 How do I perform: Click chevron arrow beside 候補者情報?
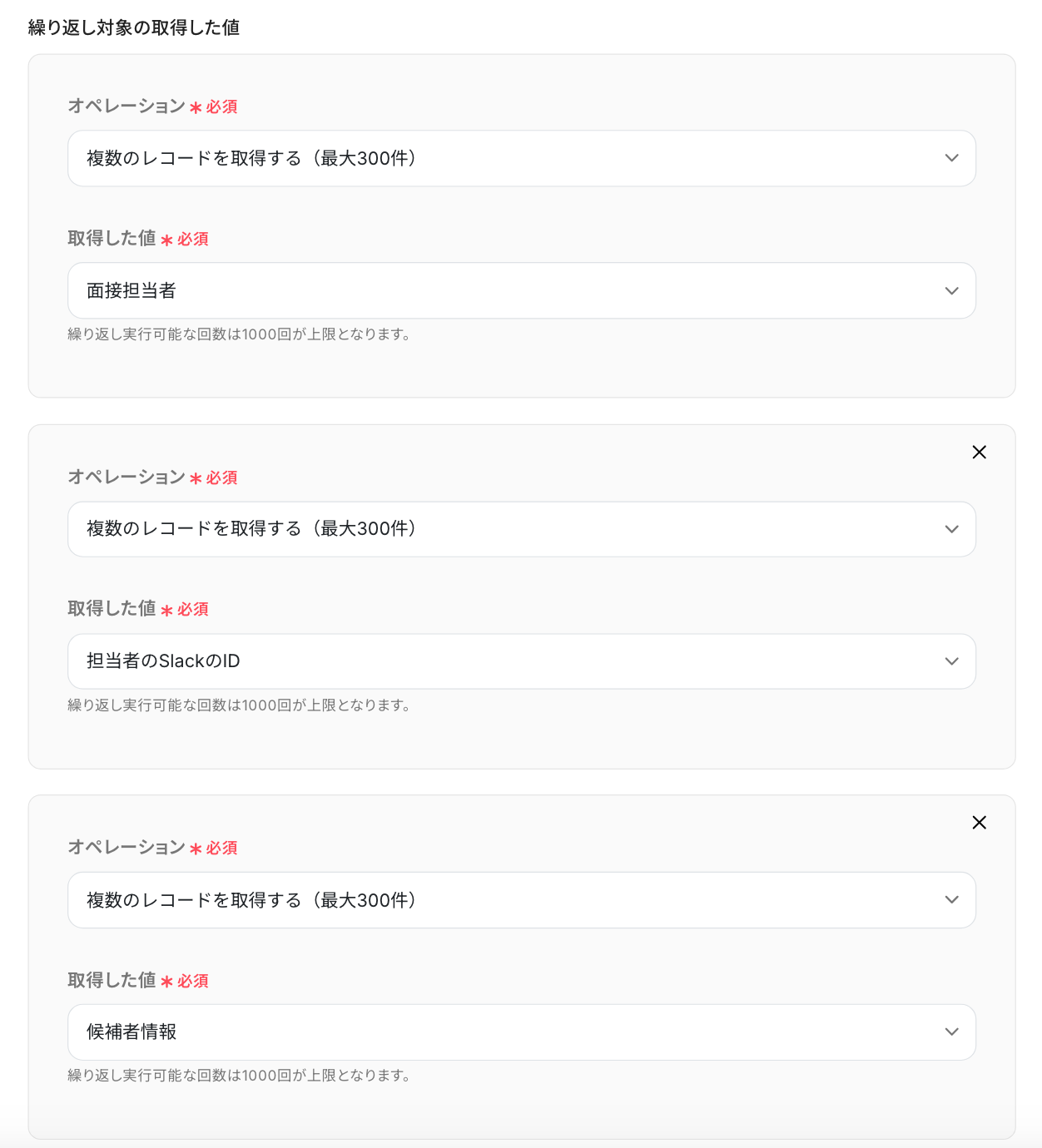(952, 1032)
